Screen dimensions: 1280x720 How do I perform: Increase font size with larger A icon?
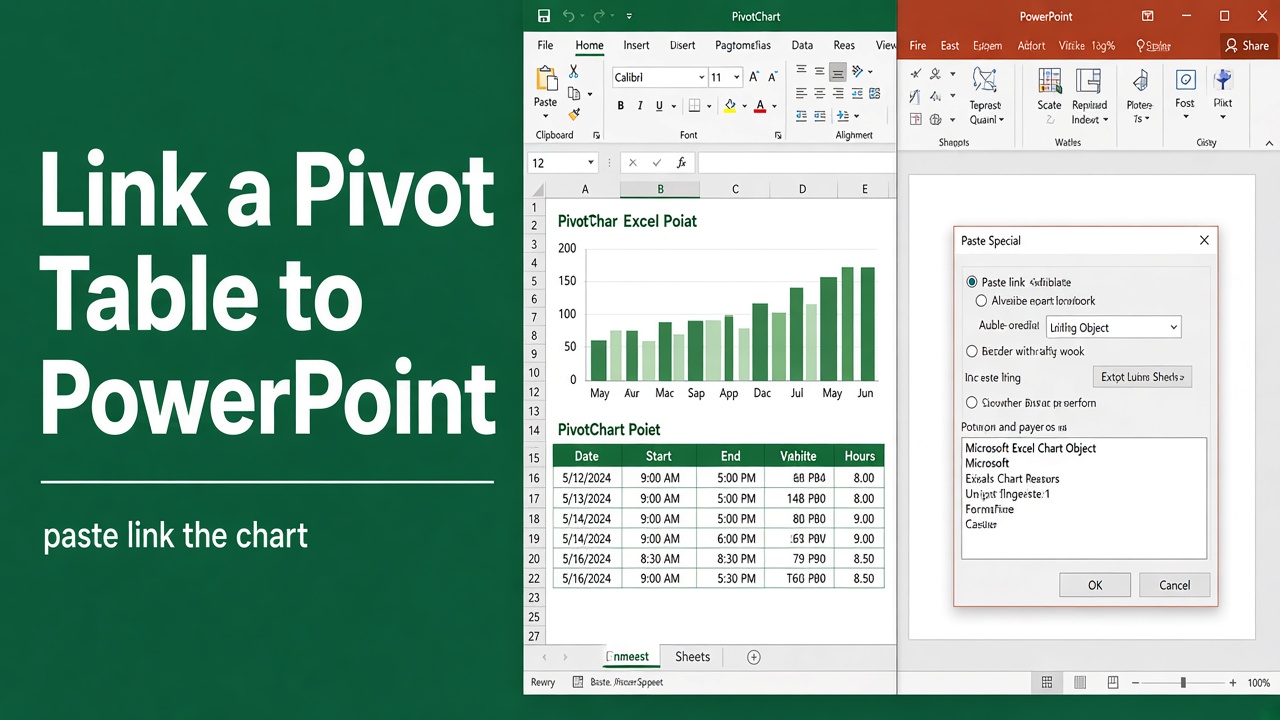[x=755, y=77]
